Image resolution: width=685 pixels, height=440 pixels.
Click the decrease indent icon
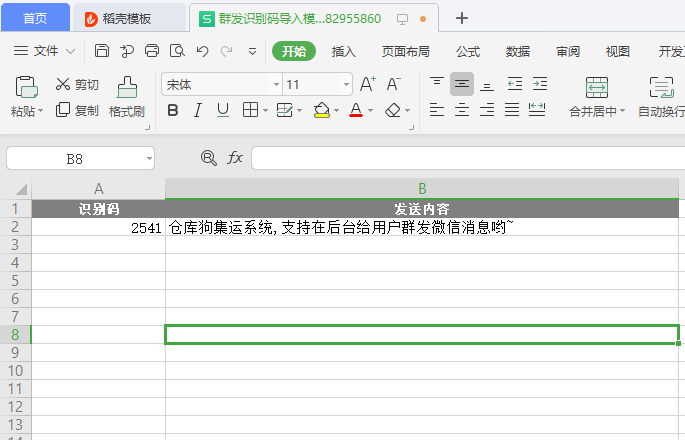pyautogui.click(x=515, y=83)
